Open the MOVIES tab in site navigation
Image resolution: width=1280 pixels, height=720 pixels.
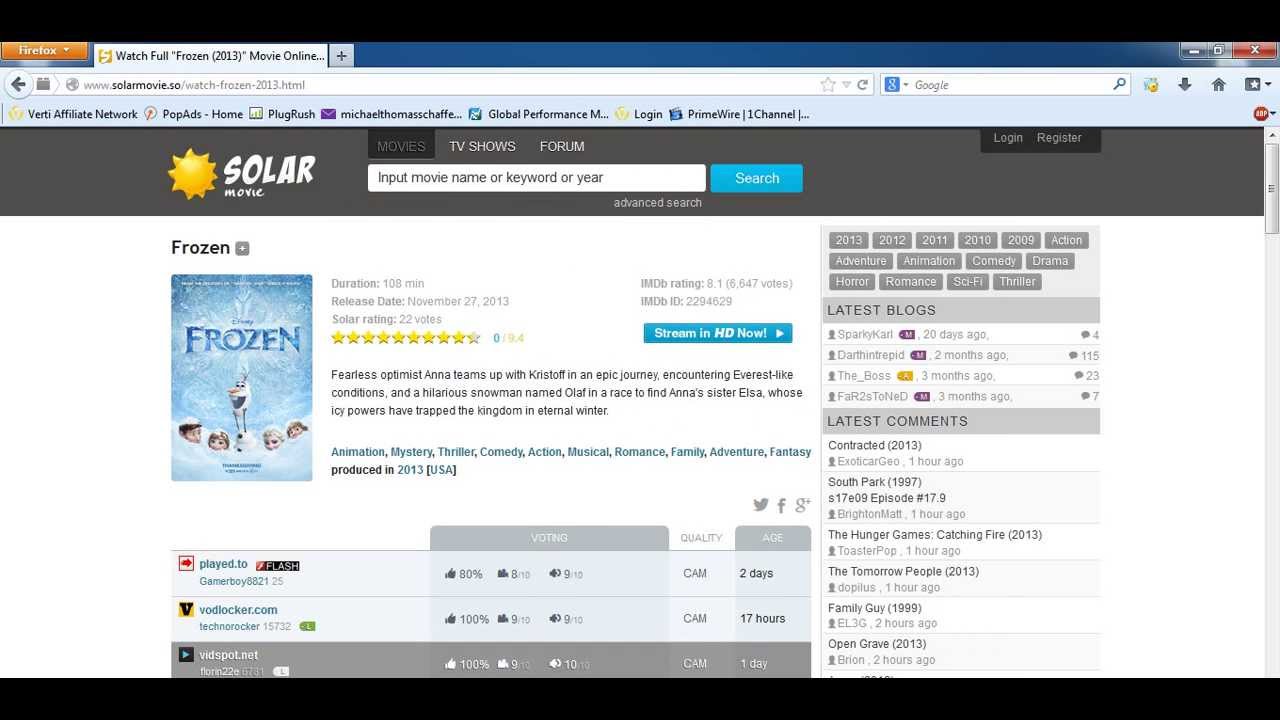401,146
